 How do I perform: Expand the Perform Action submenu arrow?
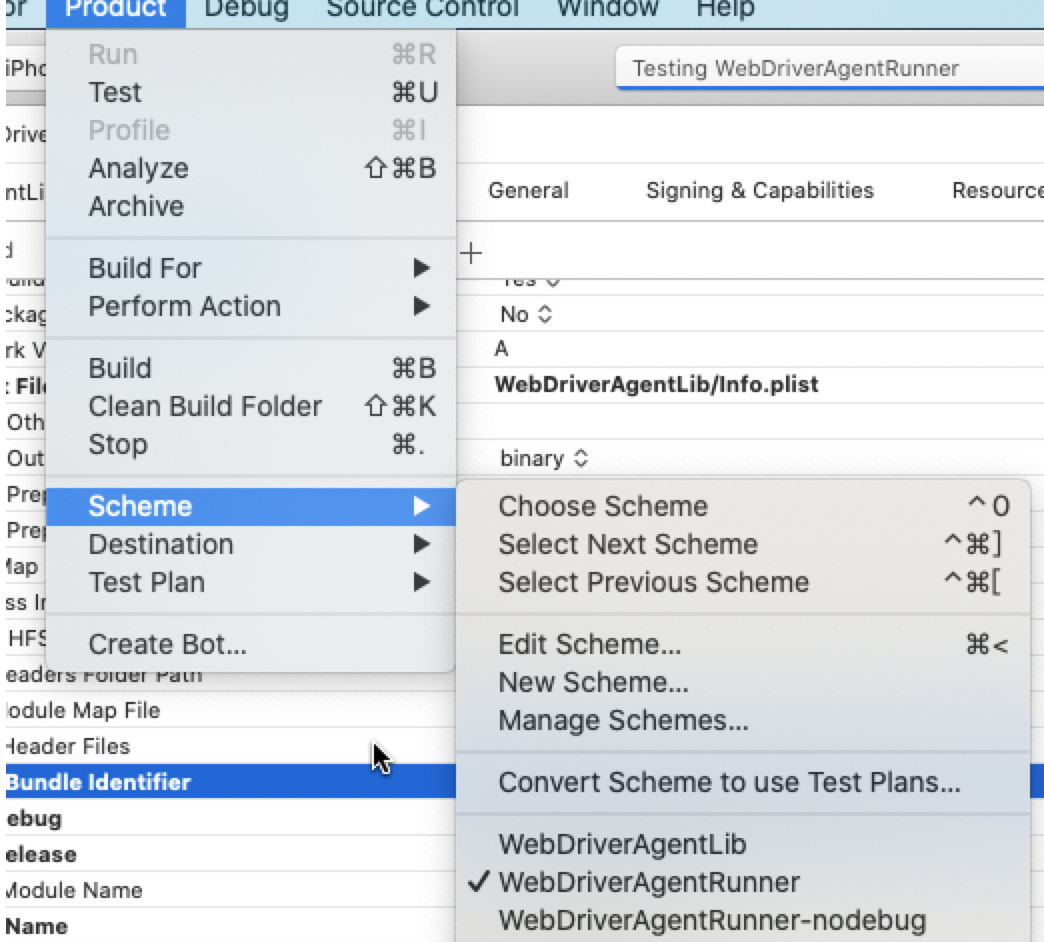pos(421,306)
